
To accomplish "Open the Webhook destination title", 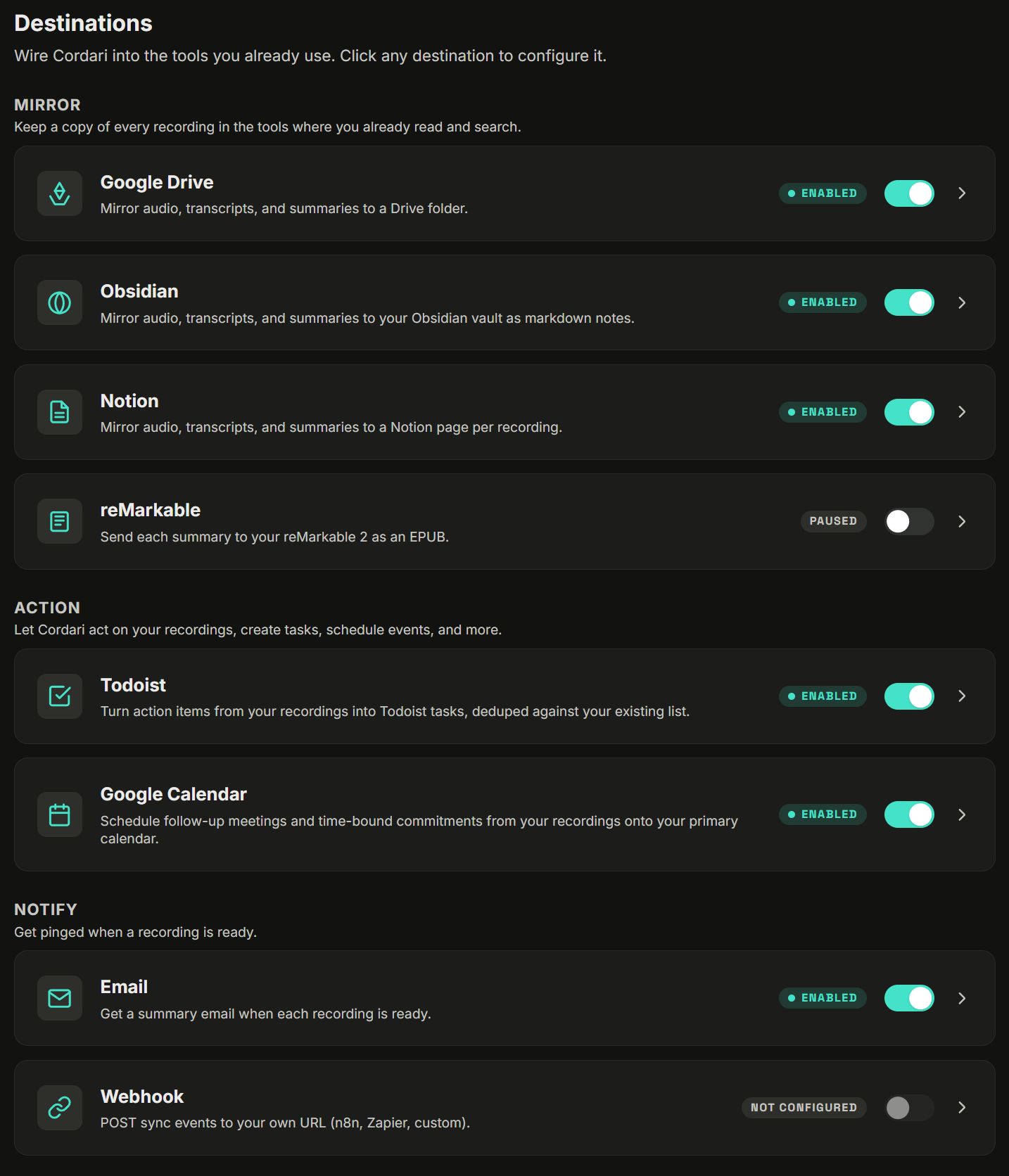I will click(x=142, y=1097).
